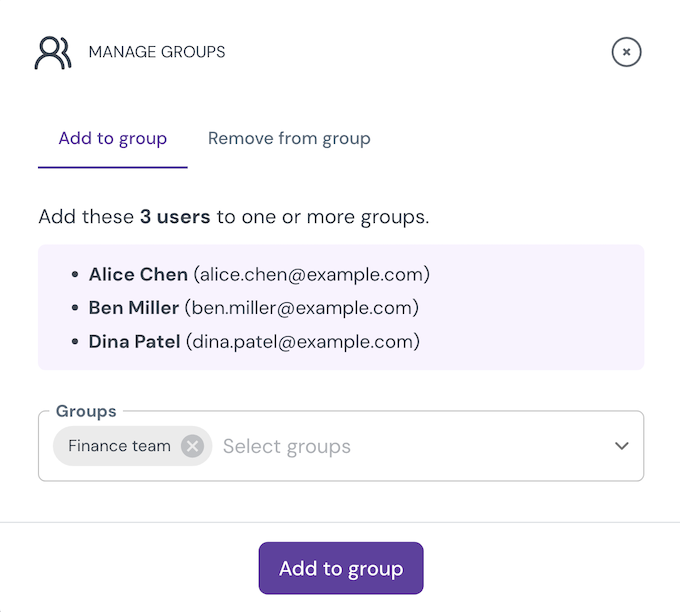Select the Finance team chip label
This screenshot has width=680, height=612.
pos(119,446)
